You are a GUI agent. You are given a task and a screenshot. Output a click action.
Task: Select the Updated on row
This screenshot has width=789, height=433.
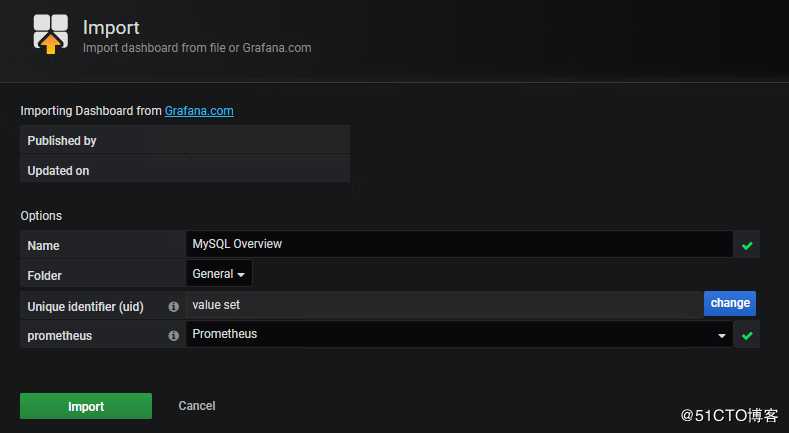coord(184,170)
